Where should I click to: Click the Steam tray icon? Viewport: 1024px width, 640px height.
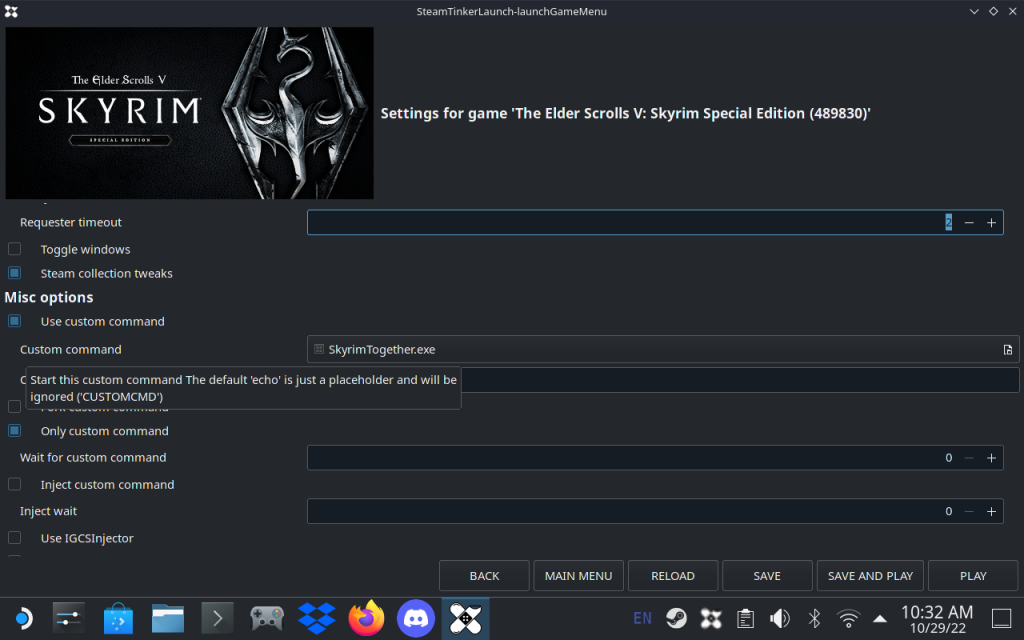coord(676,618)
